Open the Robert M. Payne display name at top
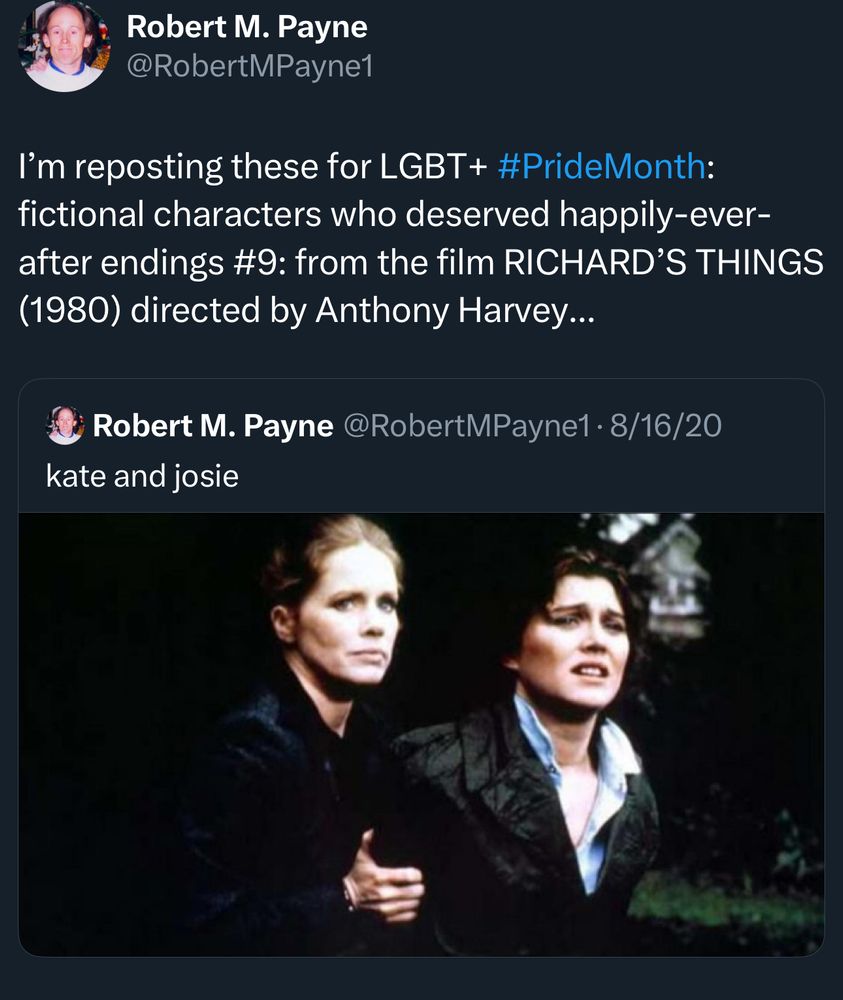 click(247, 27)
